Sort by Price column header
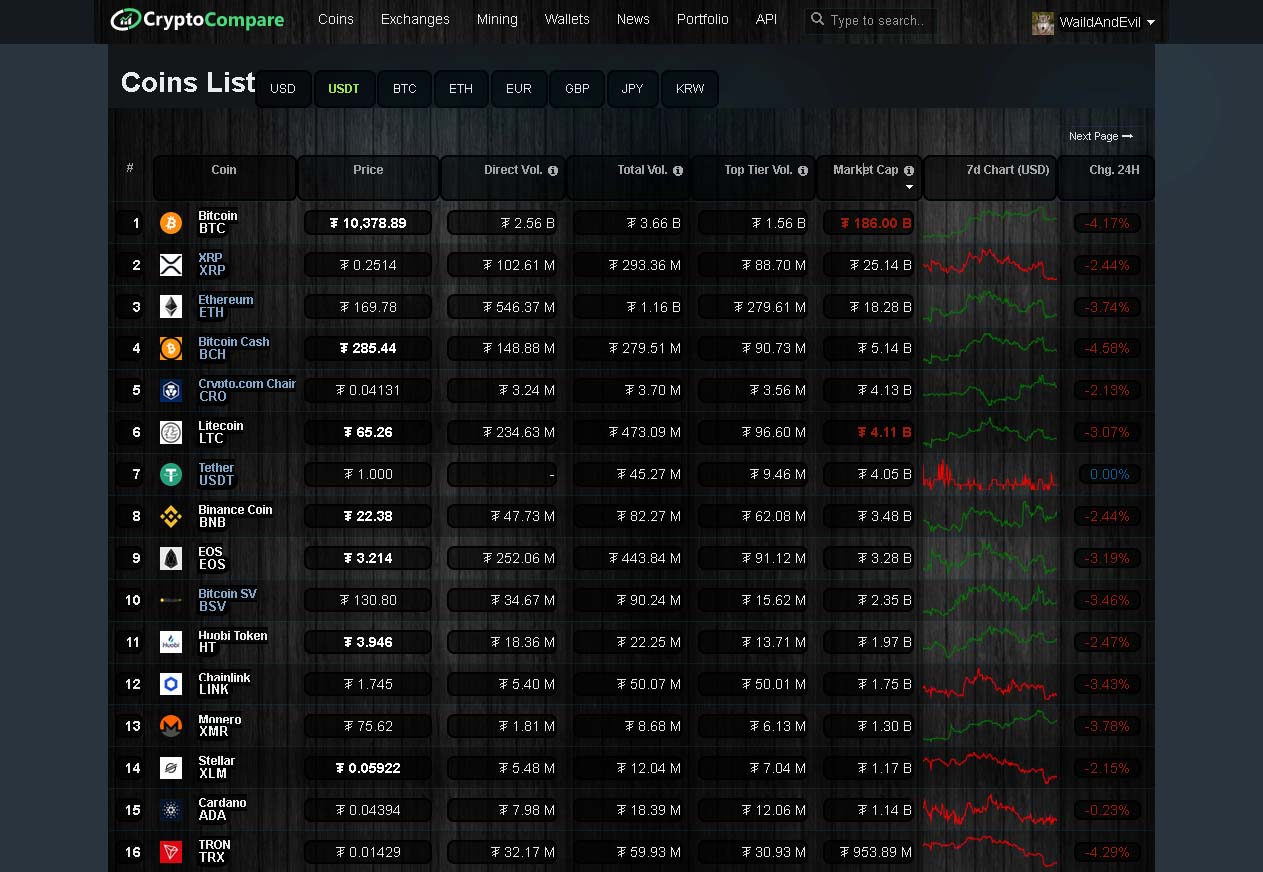Image resolution: width=1263 pixels, height=872 pixels. (x=368, y=178)
